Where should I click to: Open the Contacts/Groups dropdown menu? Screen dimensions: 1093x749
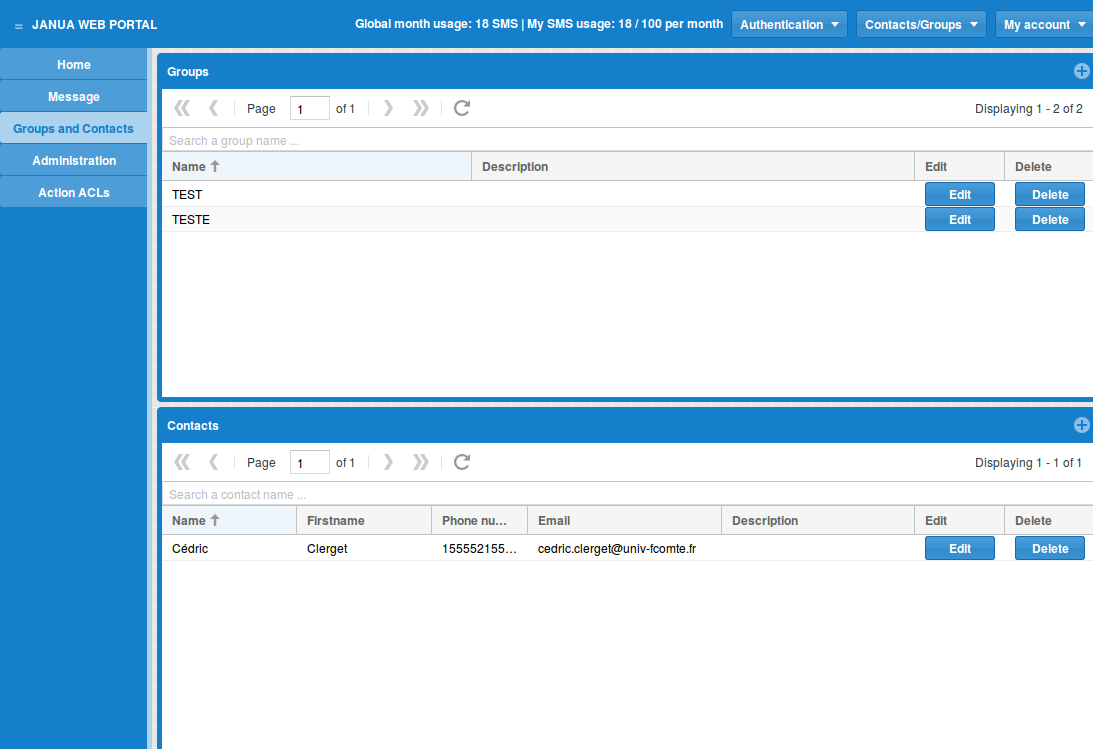(x=921, y=24)
